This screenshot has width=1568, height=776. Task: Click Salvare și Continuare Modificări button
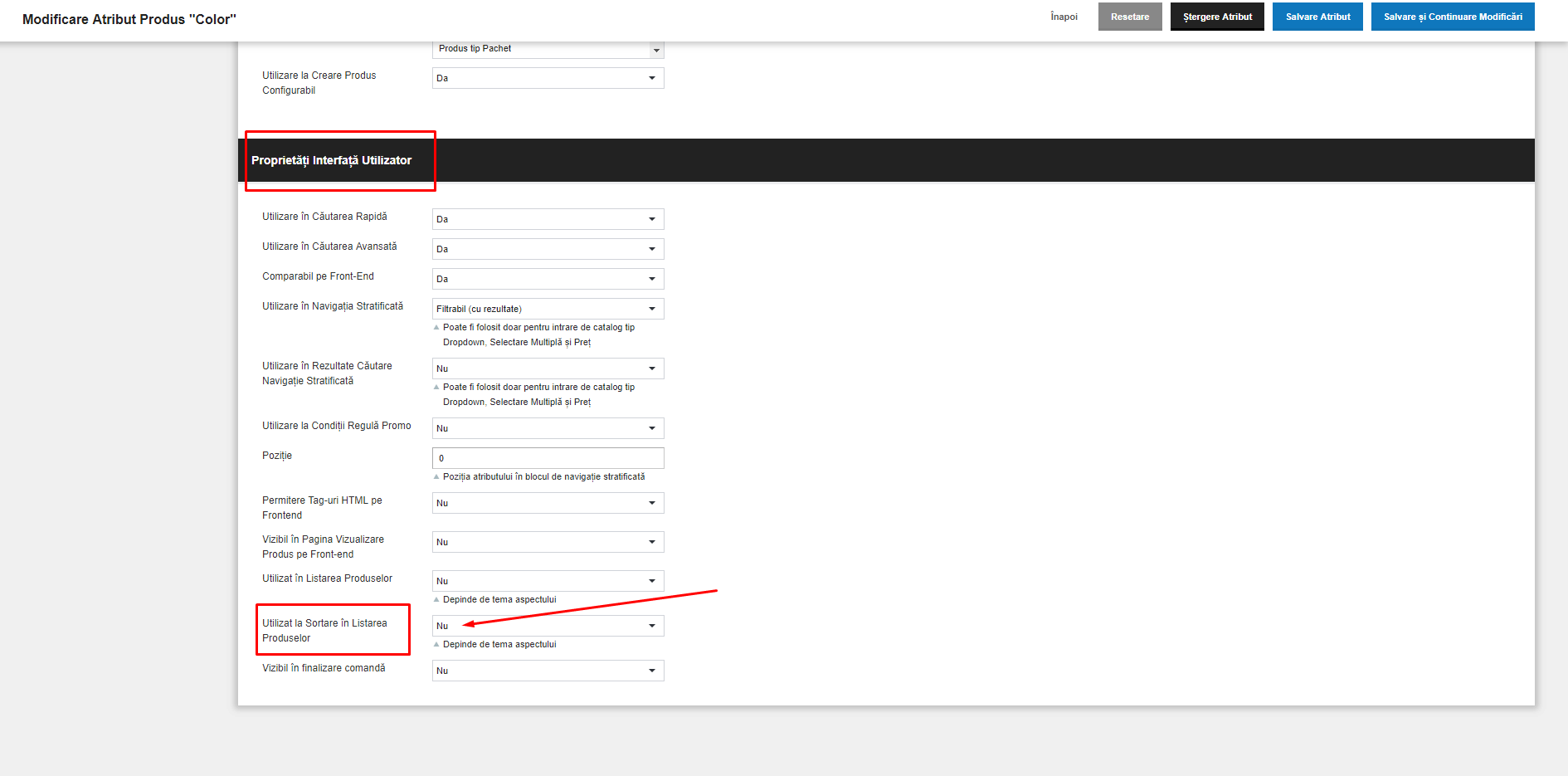1453,17
